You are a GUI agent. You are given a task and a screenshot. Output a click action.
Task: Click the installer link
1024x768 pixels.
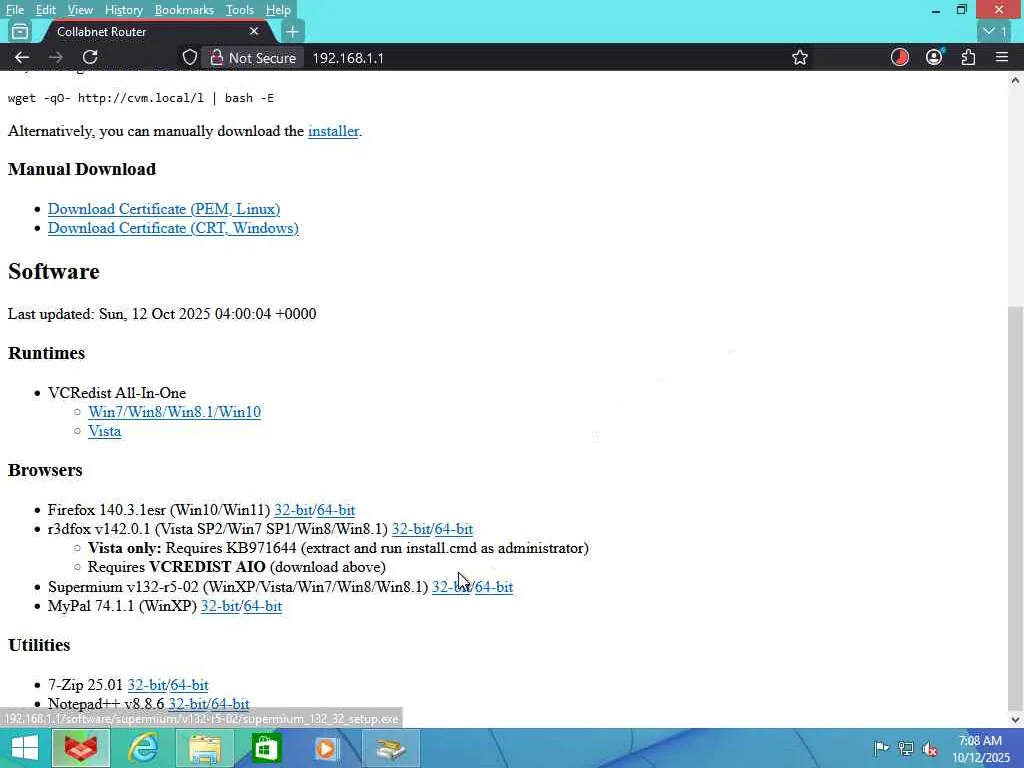333,131
